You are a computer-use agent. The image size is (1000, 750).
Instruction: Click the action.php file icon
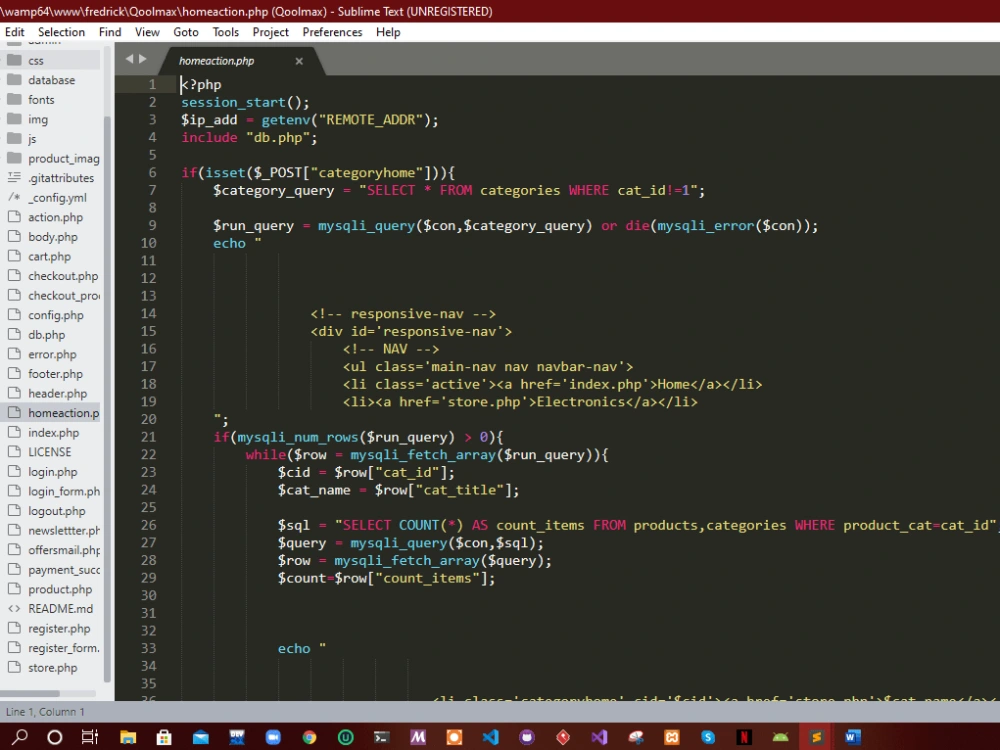coord(14,217)
